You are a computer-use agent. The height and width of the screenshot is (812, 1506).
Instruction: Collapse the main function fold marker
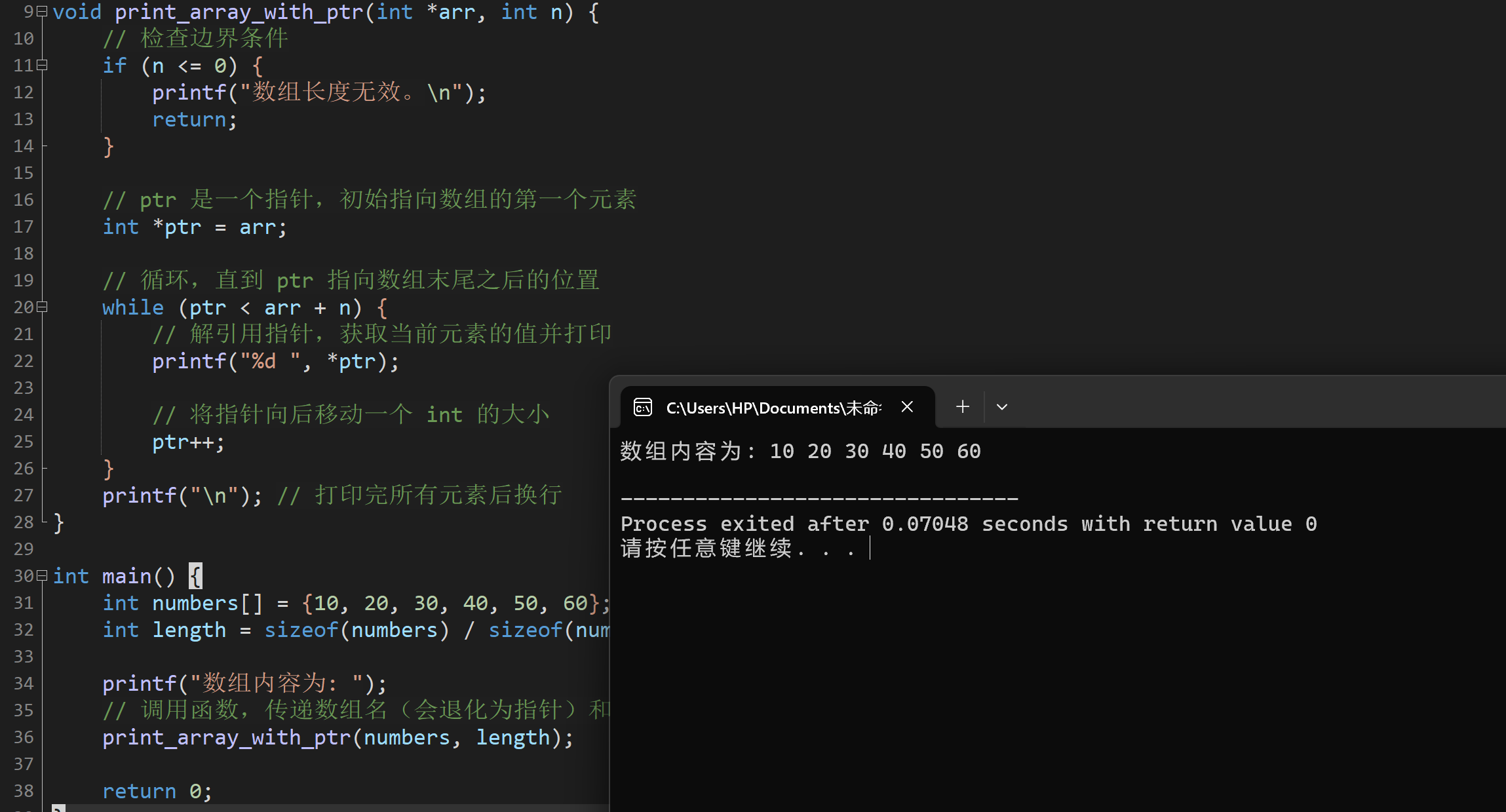[x=41, y=575]
